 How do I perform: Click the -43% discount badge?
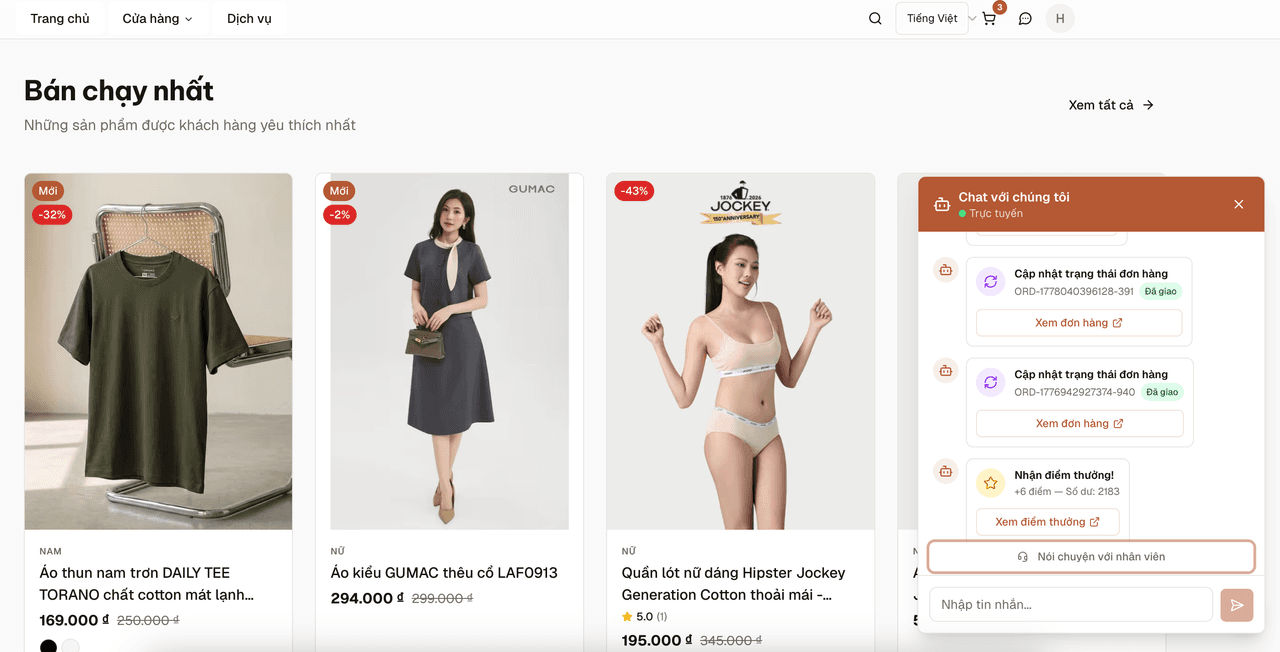pos(634,191)
